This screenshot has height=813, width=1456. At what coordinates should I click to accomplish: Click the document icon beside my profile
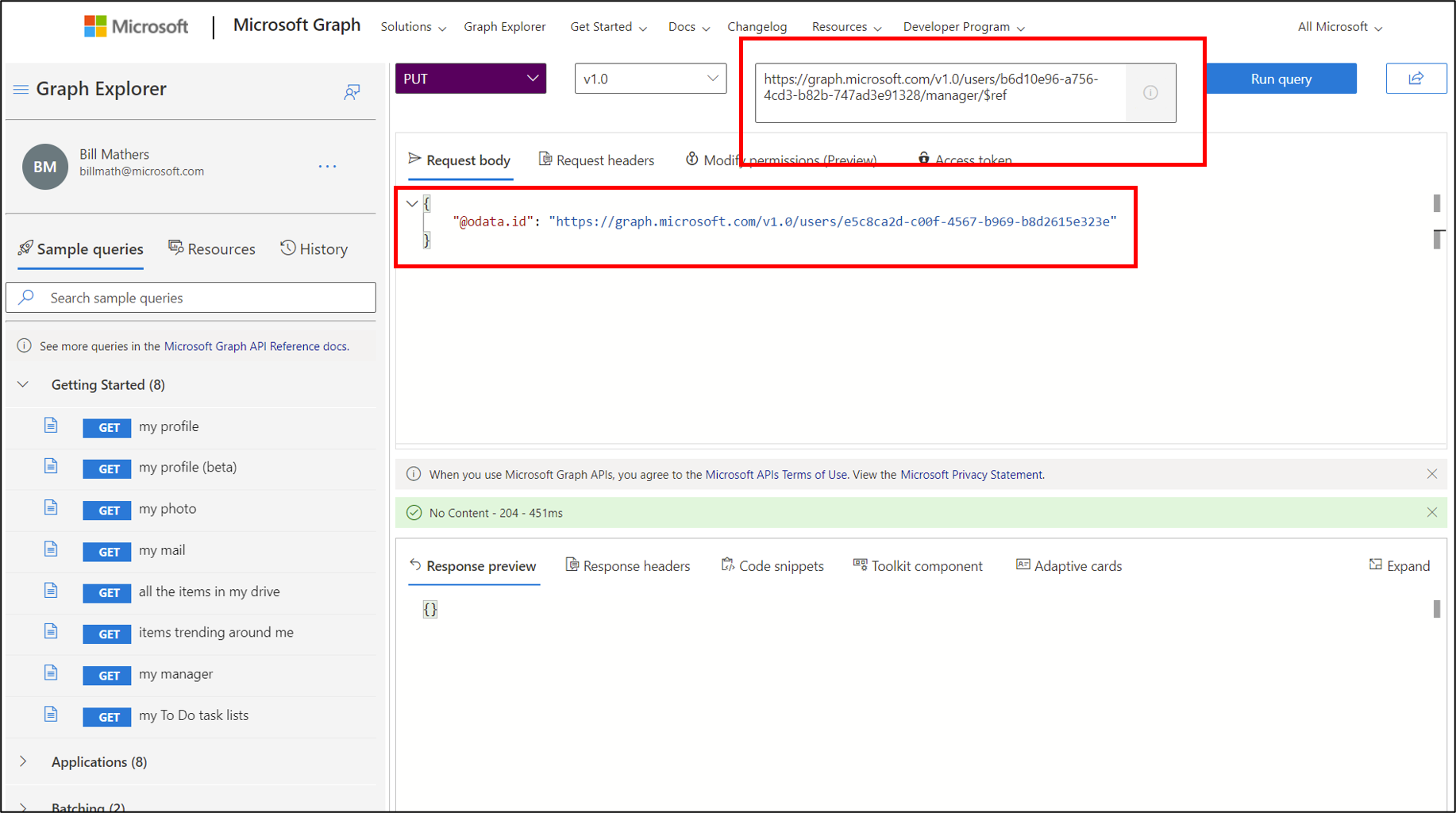click(x=51, y=426)
